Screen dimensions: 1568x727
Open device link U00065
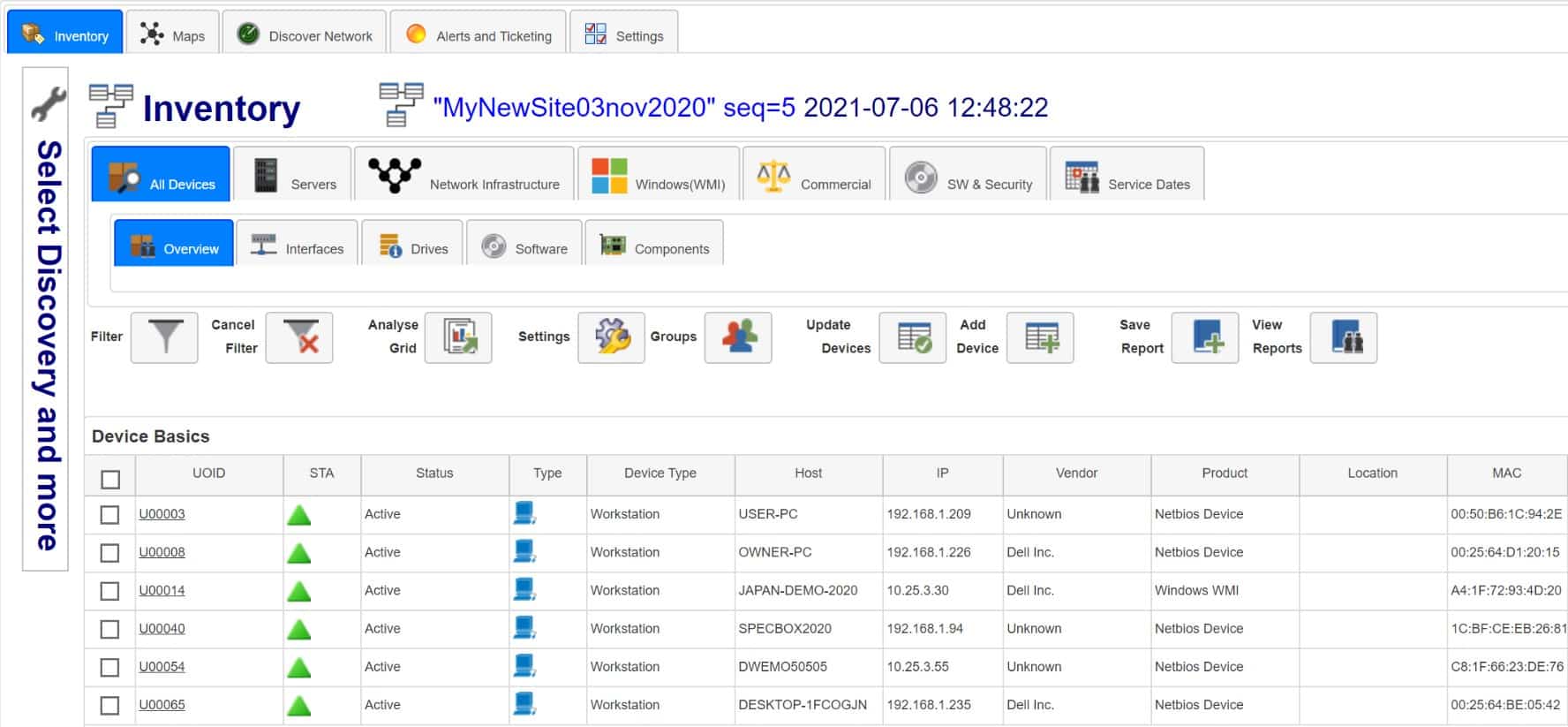(x=162, y=705)
